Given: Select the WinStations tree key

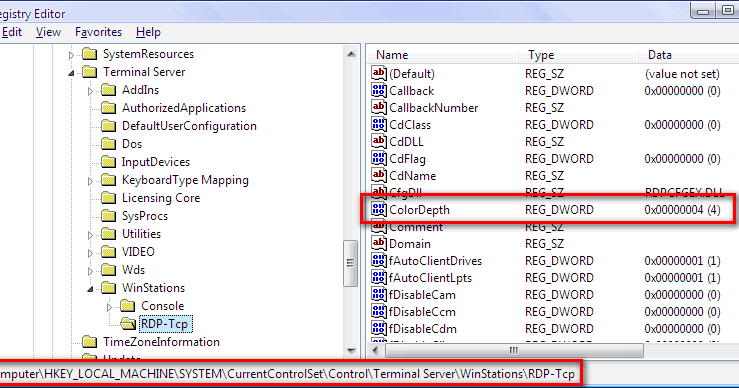Looking at the screenshot, I should click(153, 288).
